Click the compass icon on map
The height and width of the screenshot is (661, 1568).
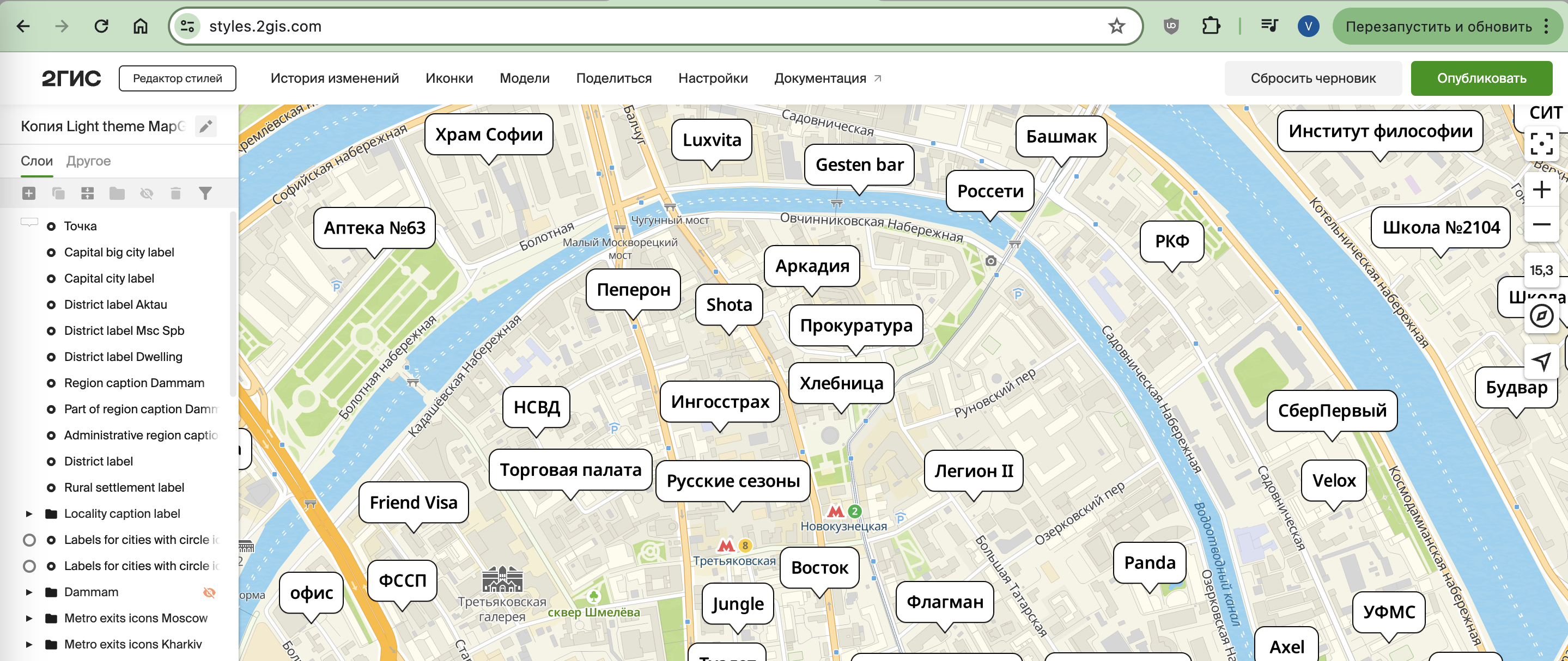tap(1541, 316)
